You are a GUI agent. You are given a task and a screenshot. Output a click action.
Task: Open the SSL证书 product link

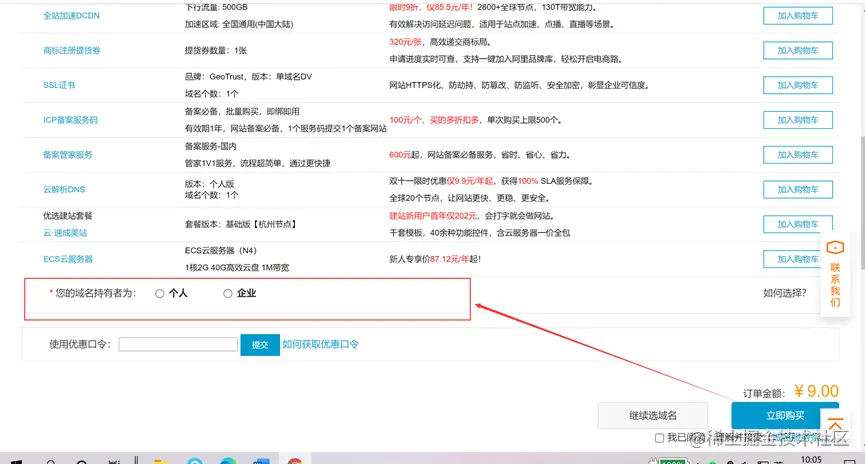click(59, 85)
